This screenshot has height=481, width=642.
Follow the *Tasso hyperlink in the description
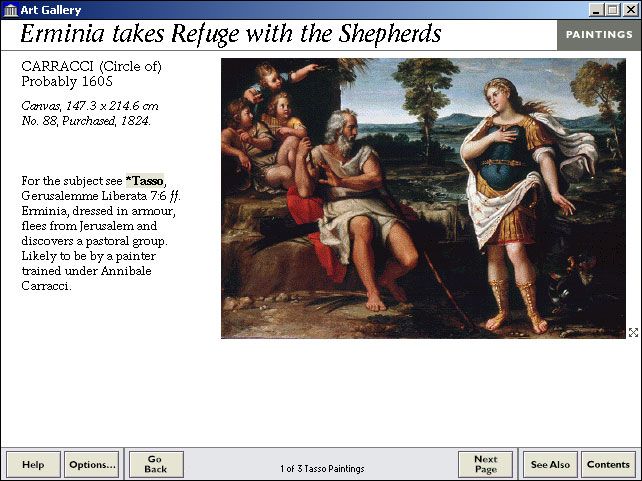point(145,181)
